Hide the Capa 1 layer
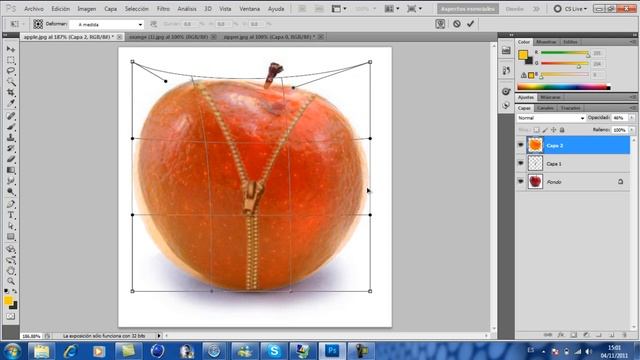 click(521, 163)
